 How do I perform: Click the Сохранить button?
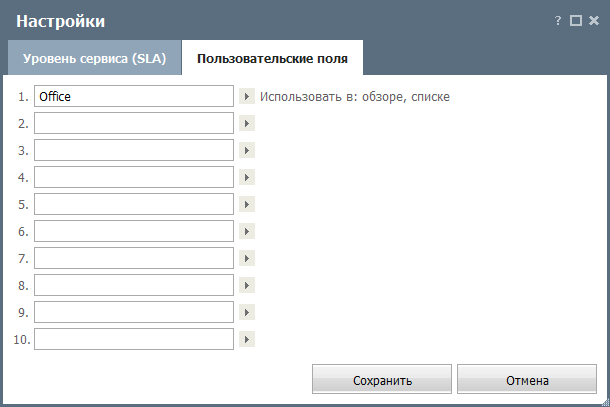coord(382,379)
